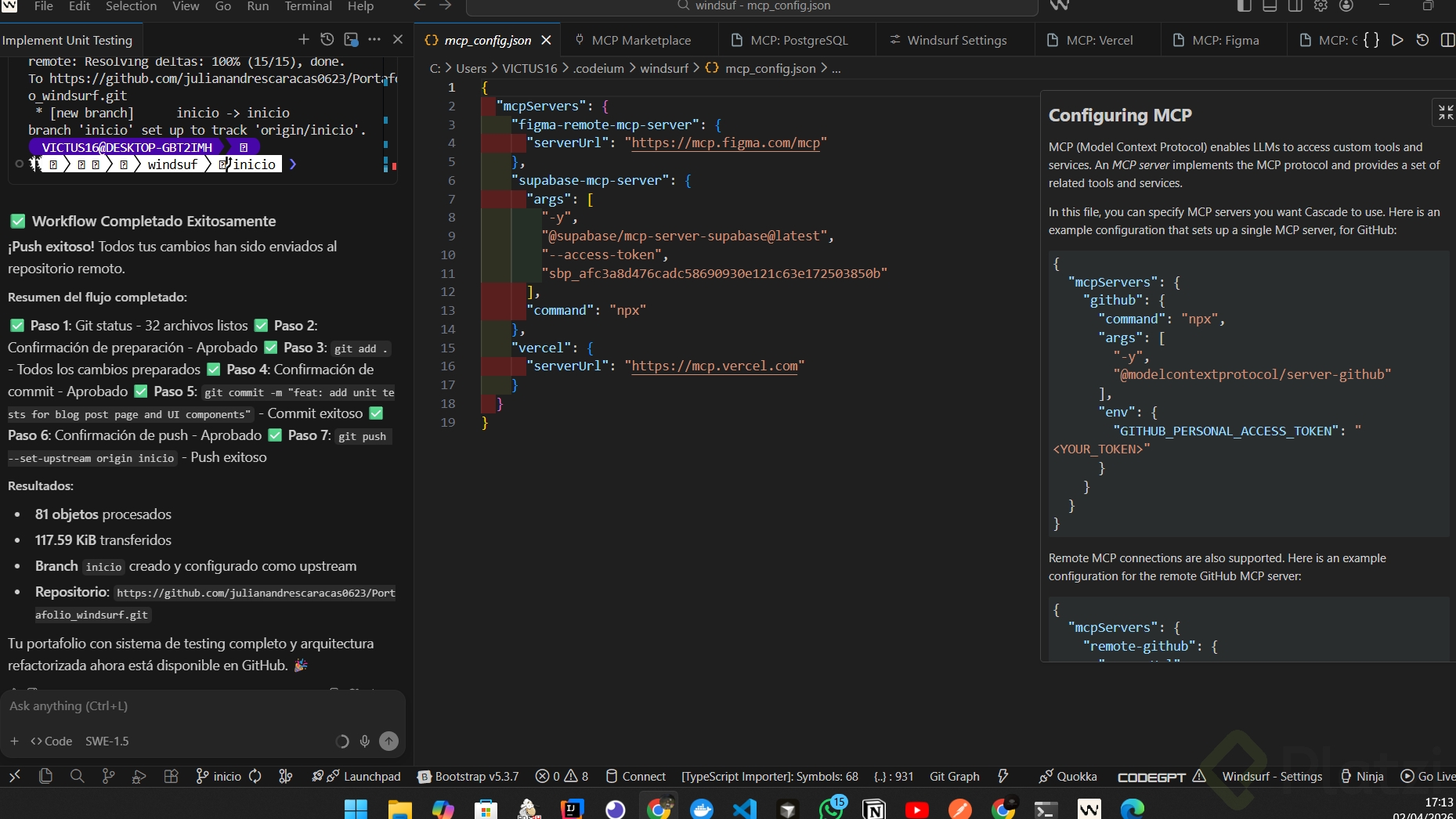Screen dimensions: 1456x819
Task: Open Cascade panel more actions ellipsis
Action: [x=374, y=40]
